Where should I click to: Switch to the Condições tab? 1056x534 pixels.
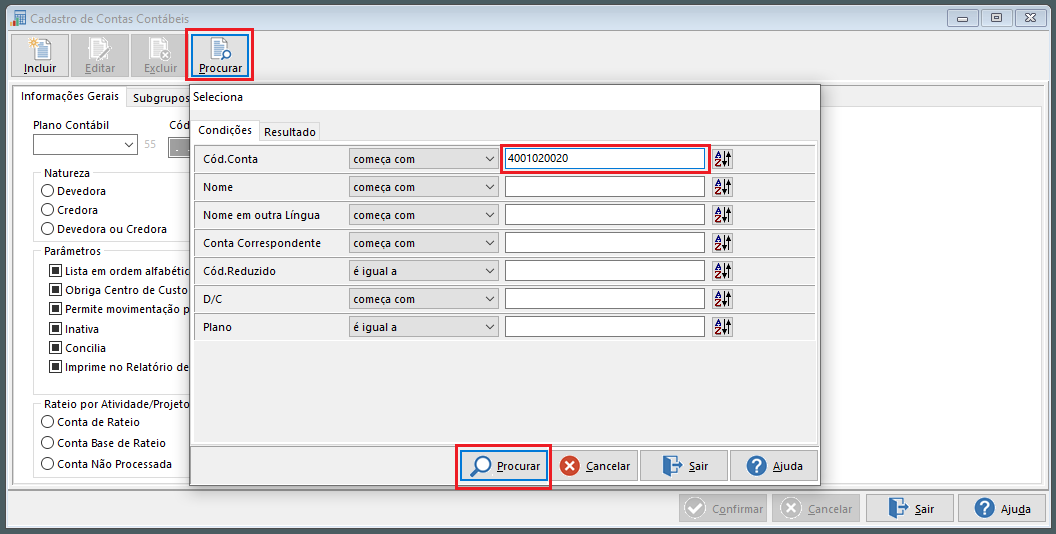[x=225, y=131]
